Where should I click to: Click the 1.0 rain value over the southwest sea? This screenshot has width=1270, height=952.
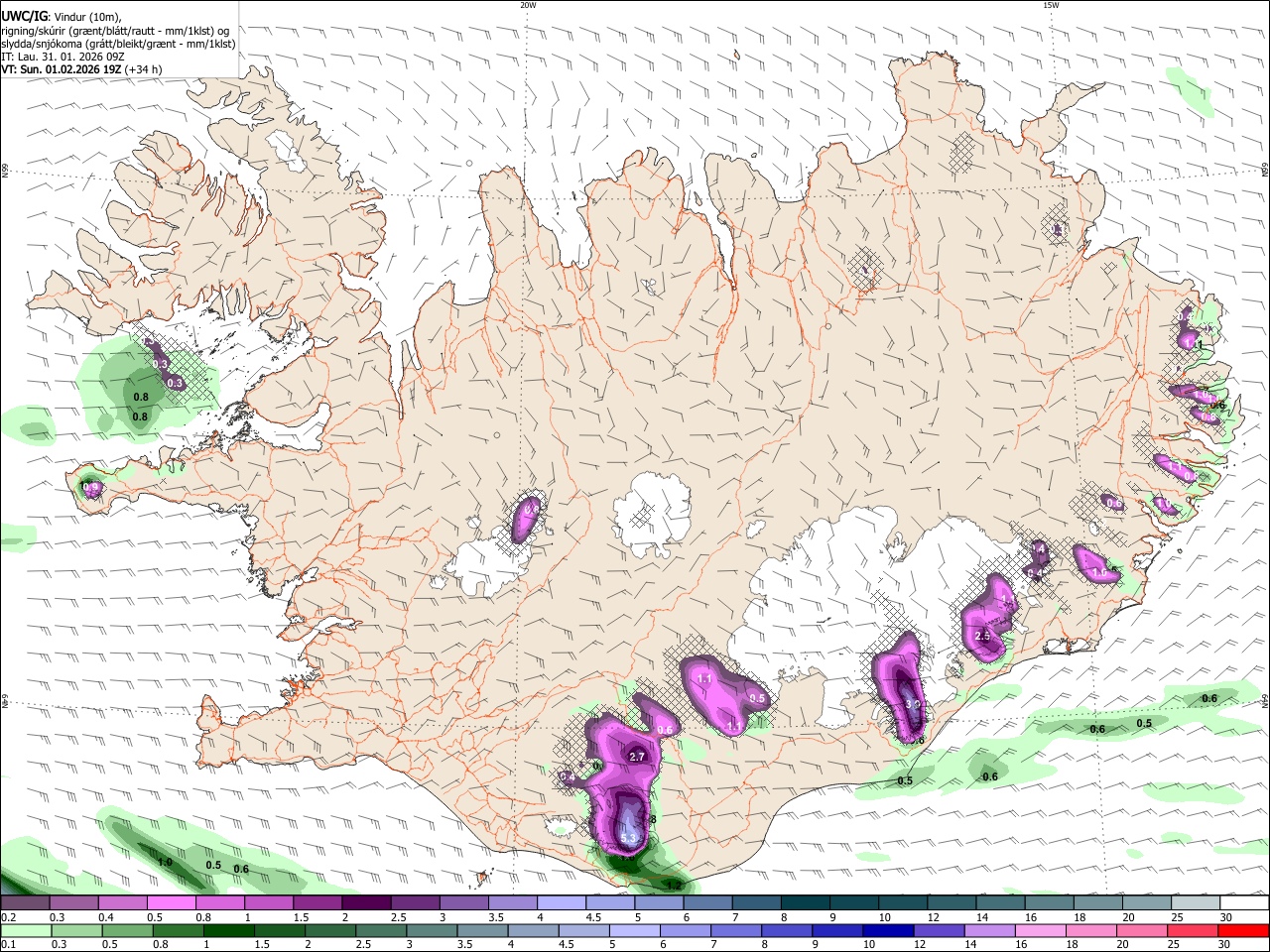coord(165,862)
